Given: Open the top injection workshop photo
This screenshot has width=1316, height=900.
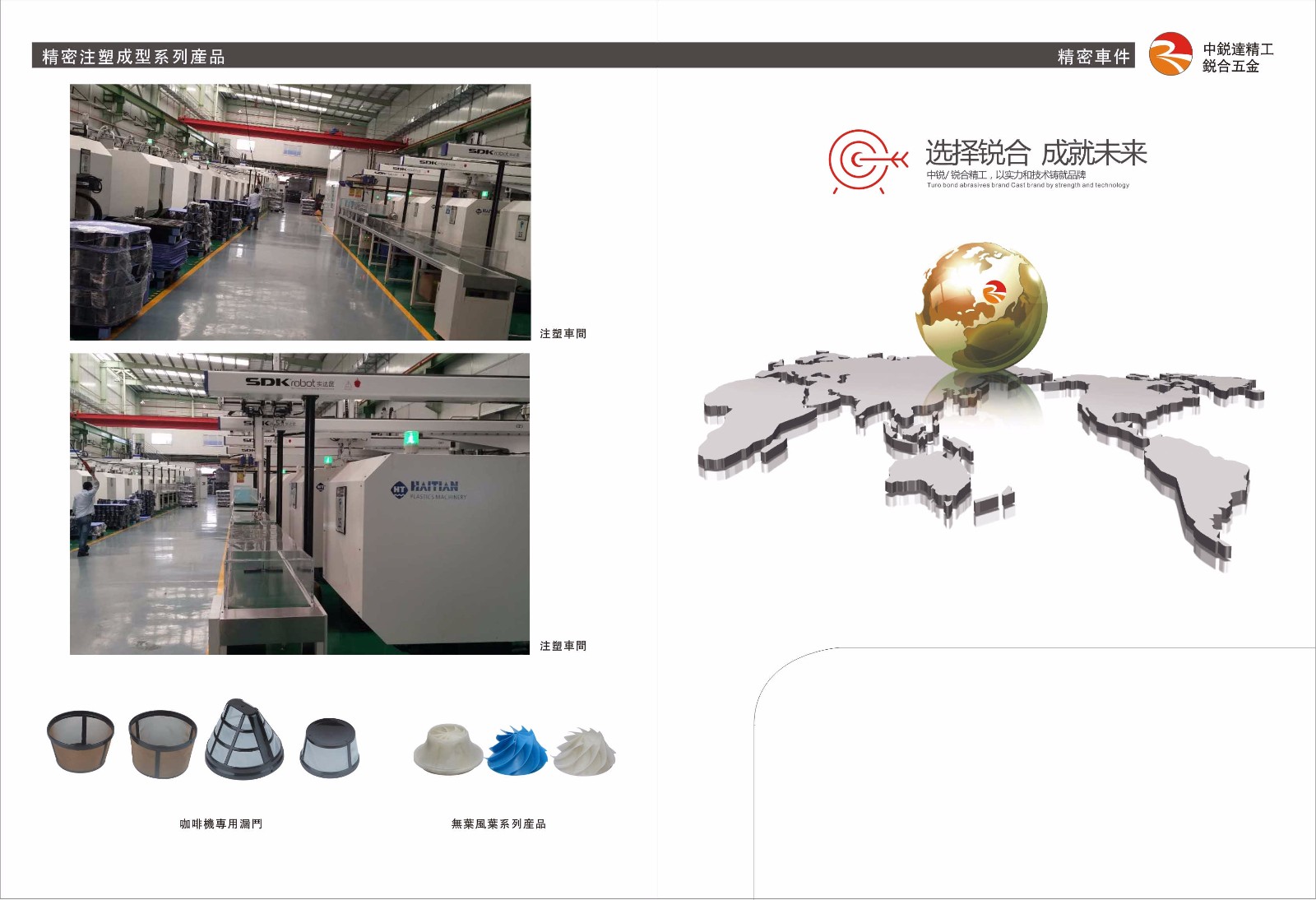Looking at the screenshot, I should click(x=300, y=212).
